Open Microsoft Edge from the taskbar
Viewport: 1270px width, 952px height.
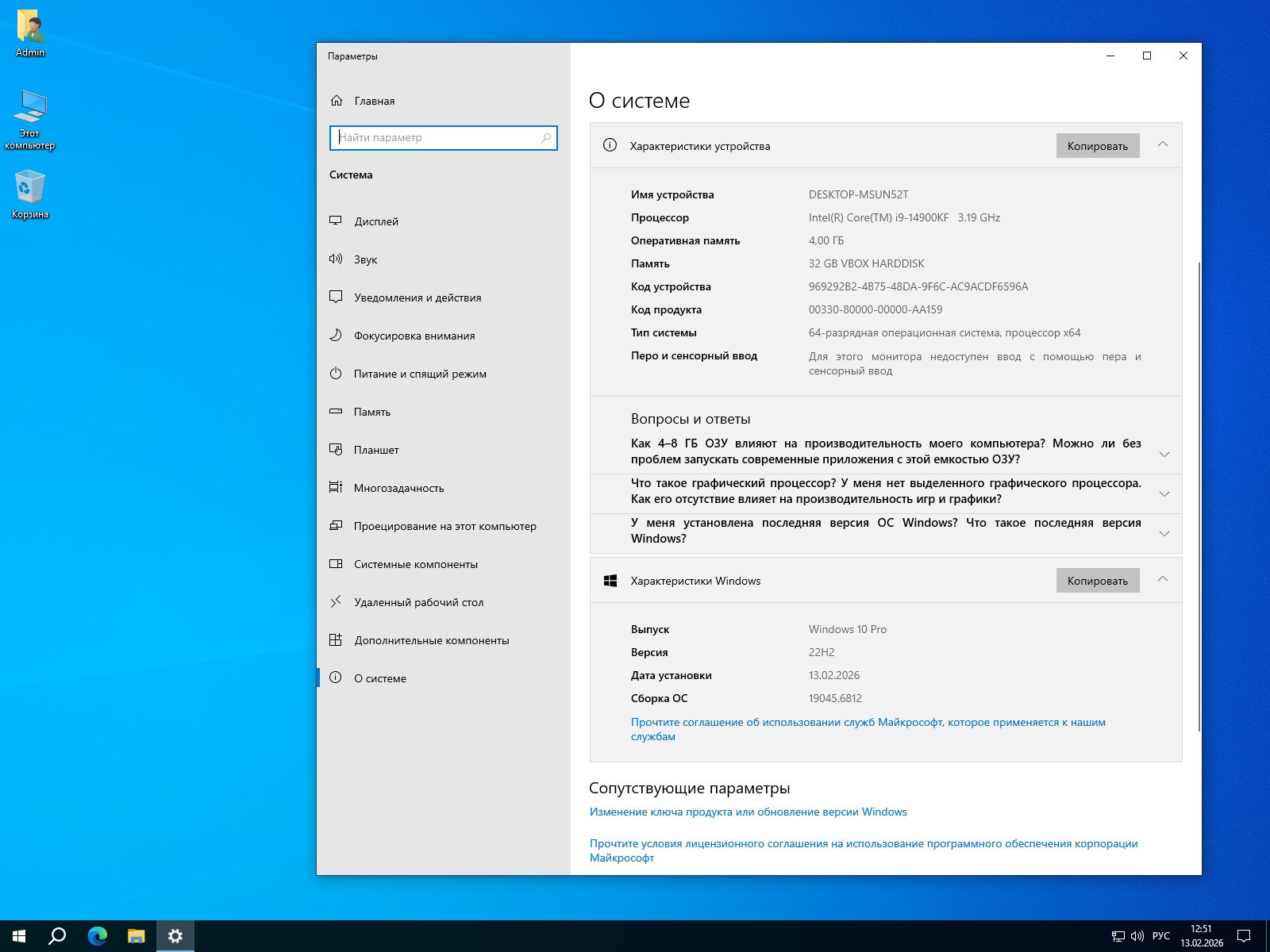tap(98, 936)
